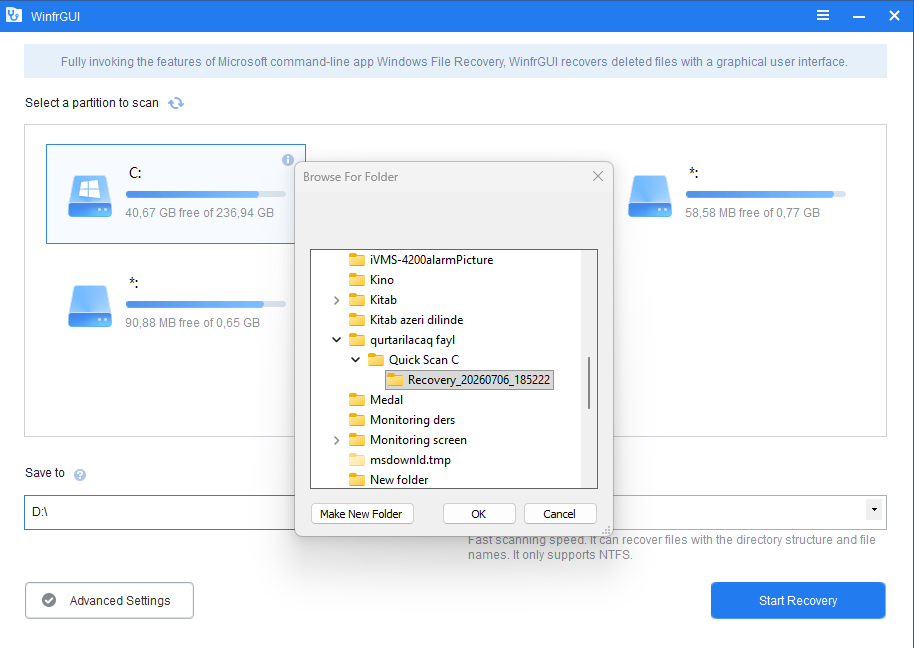This screenshot has width=914, height=648.
Task: Click the 'Browse For Folder' title text
Action: (x=350, y=177)
